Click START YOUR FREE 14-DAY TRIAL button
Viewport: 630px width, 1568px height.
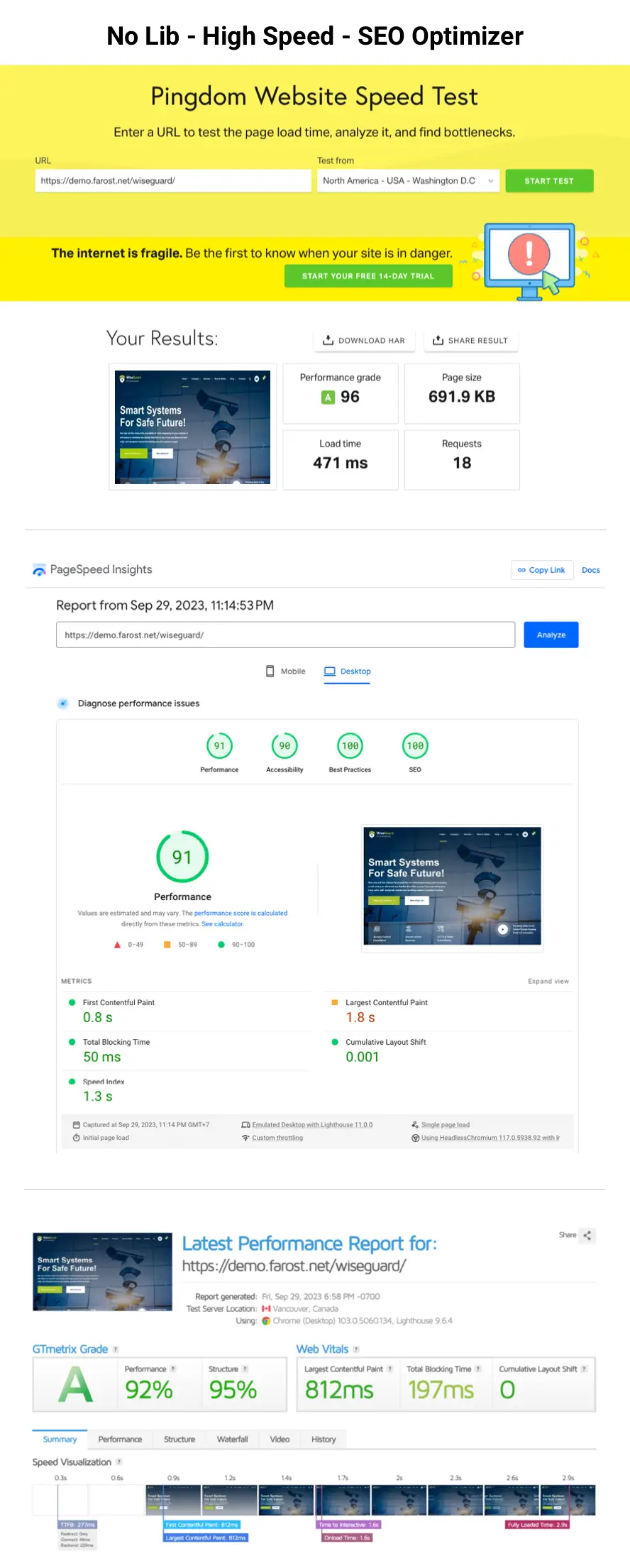tap(368, 276)
